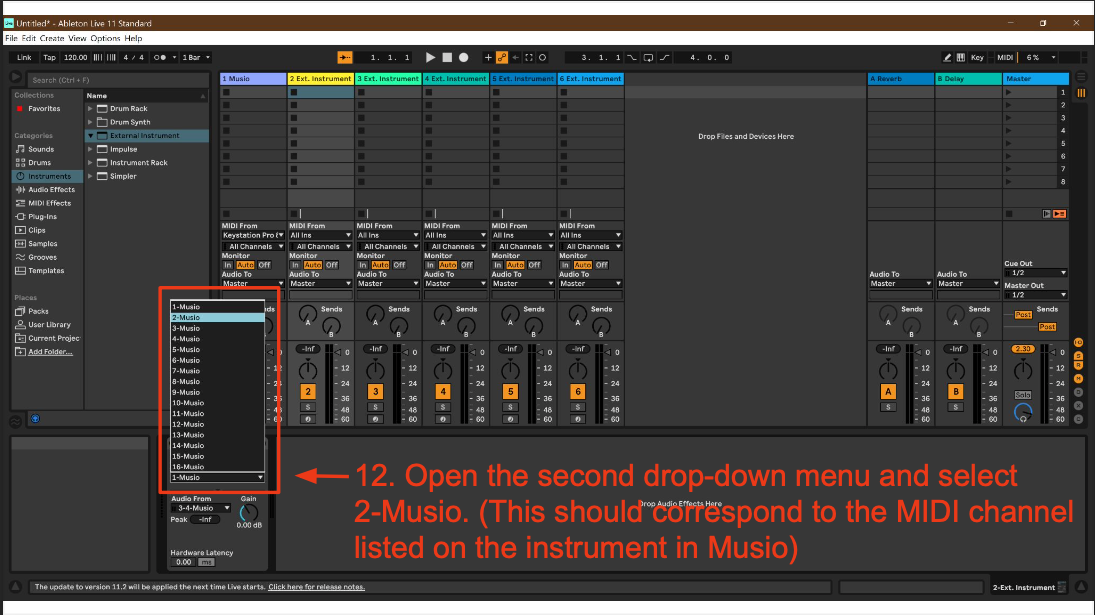Toggle track 2 activator button
1095x615 pixels.
point(308,392)
